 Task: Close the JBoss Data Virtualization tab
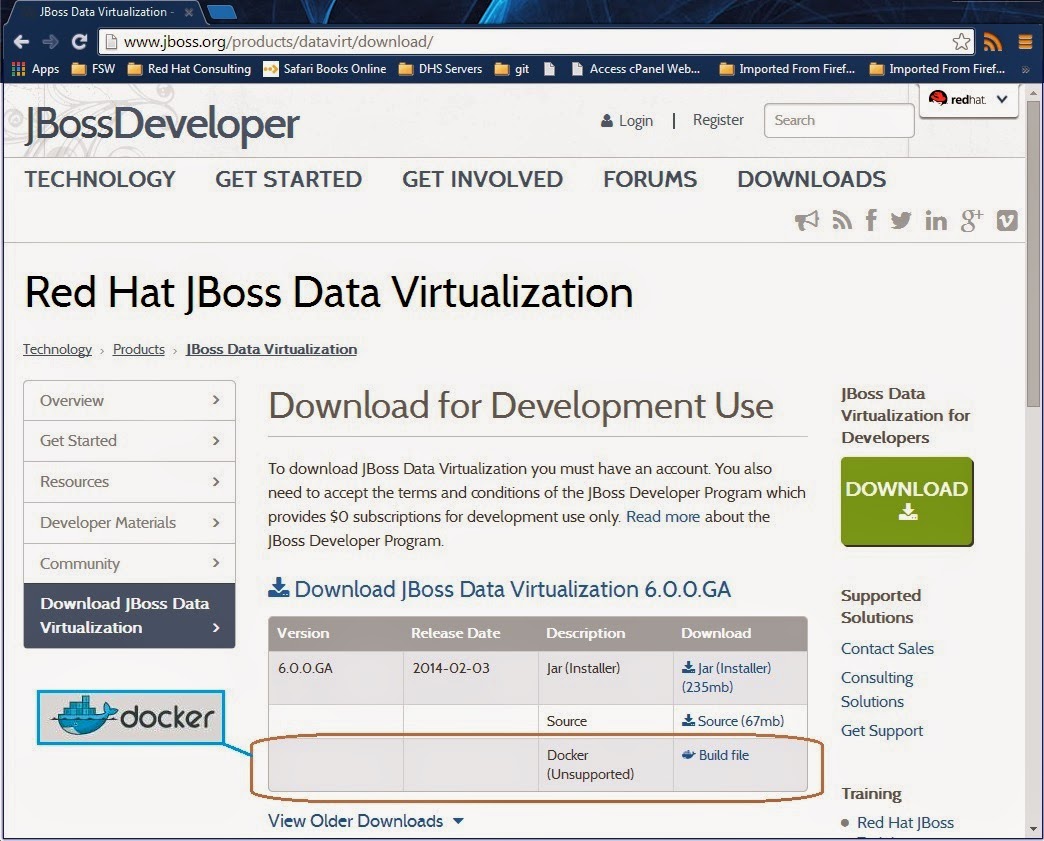pyautogui.click(x=188, y=12)
